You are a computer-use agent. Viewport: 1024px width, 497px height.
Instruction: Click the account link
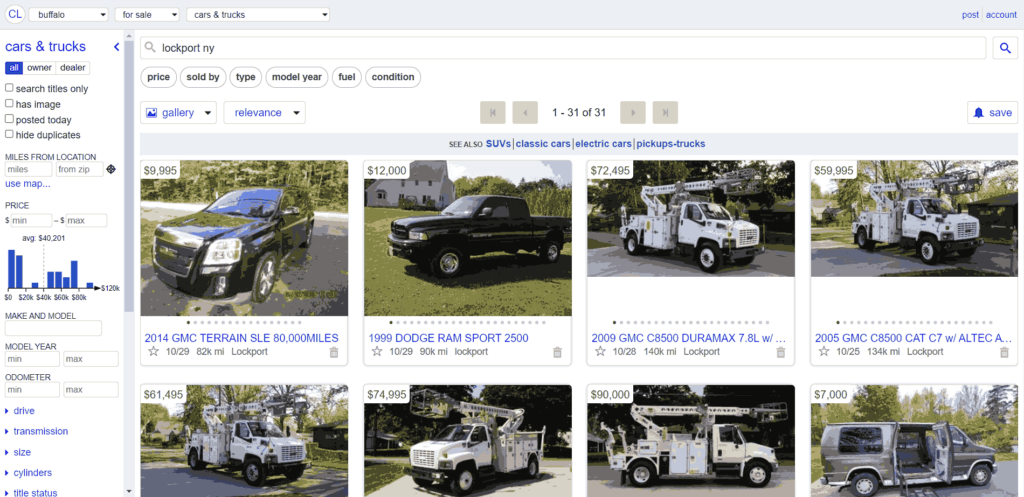[1001, 14]
